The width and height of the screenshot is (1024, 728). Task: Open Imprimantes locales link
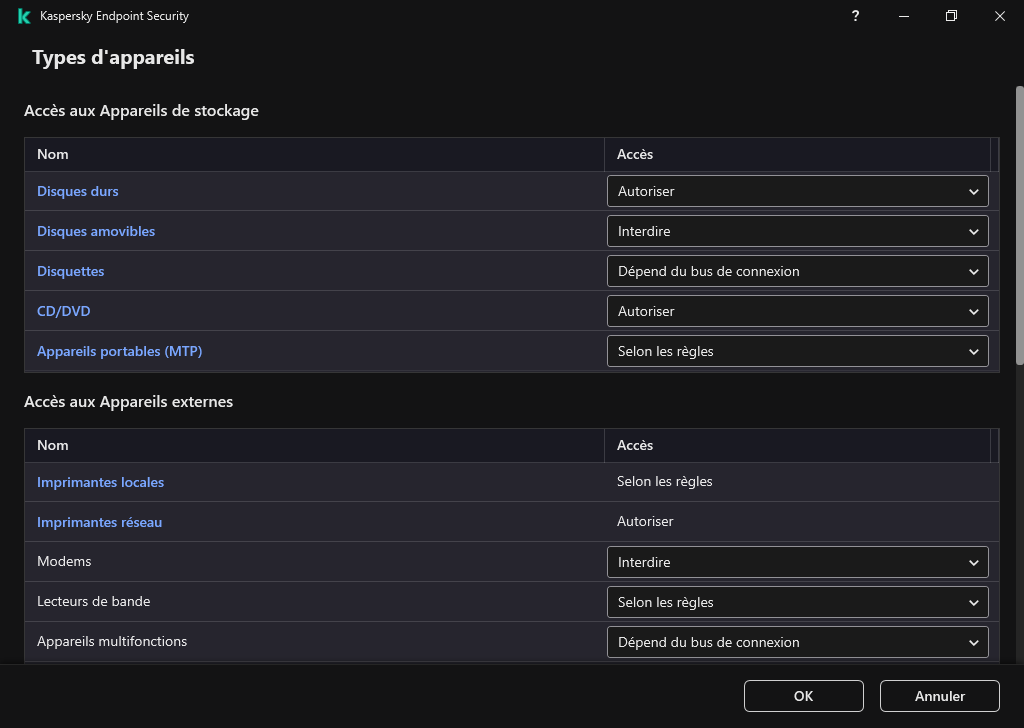click(101, 482)
